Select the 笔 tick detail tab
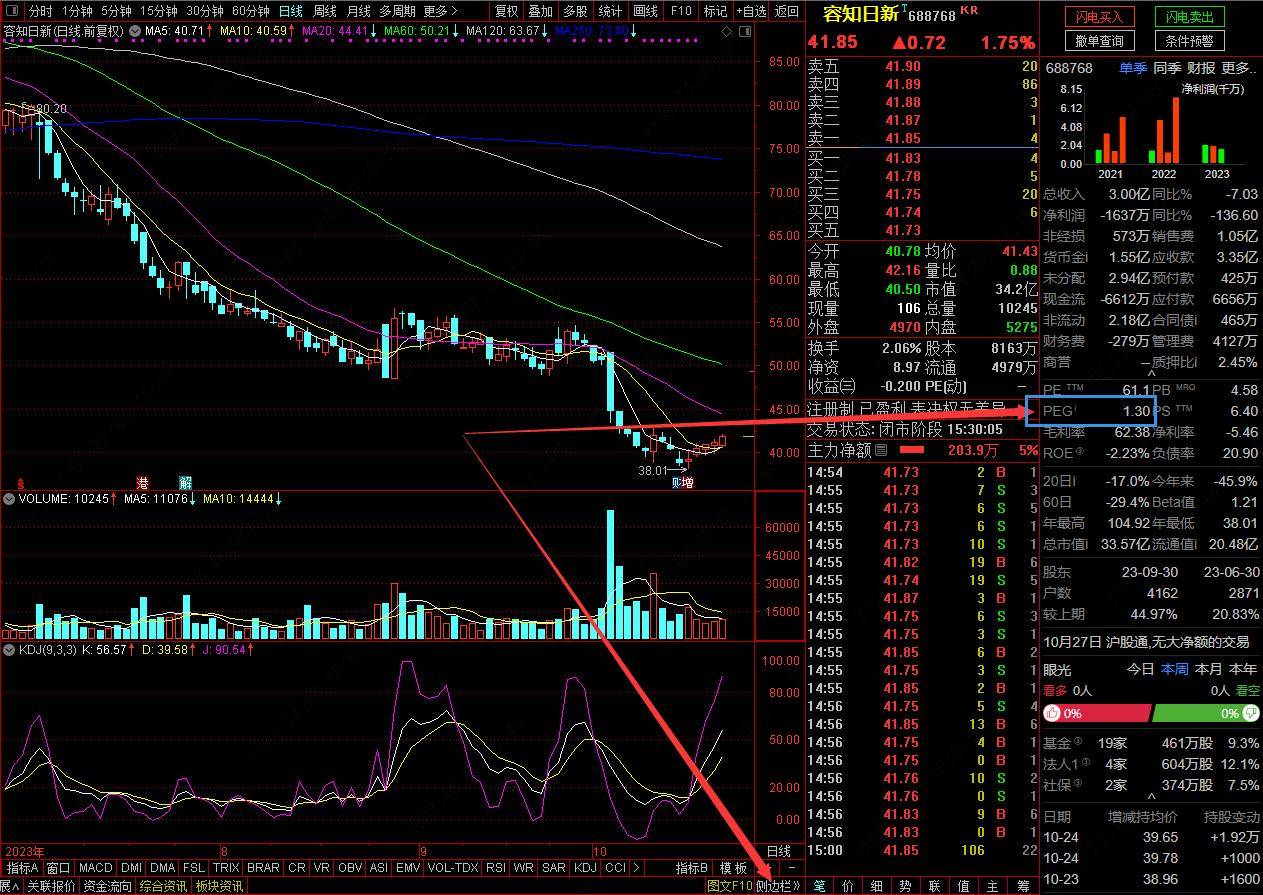The image size is (1263, 895). pos(819,886)
